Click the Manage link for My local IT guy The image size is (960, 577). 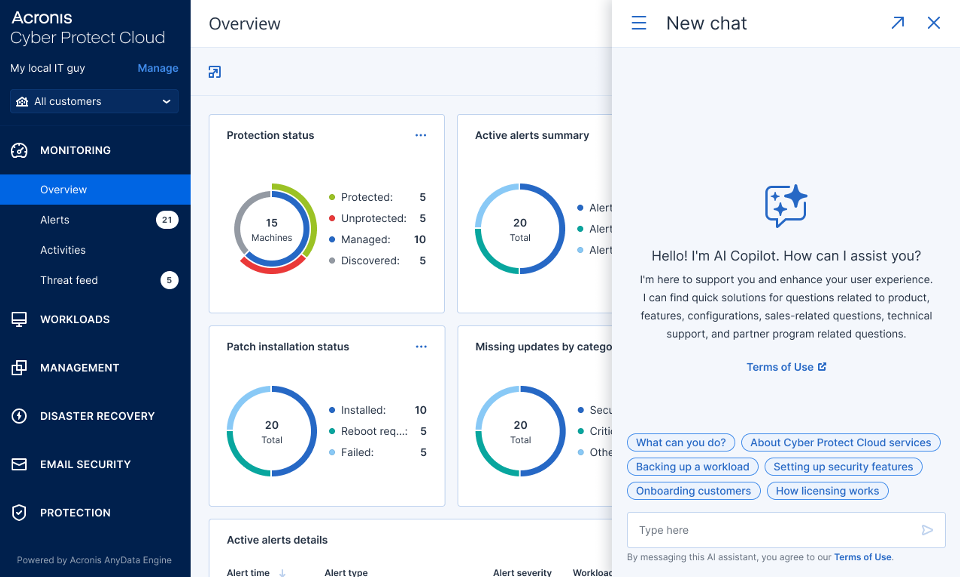click(158, 68)
